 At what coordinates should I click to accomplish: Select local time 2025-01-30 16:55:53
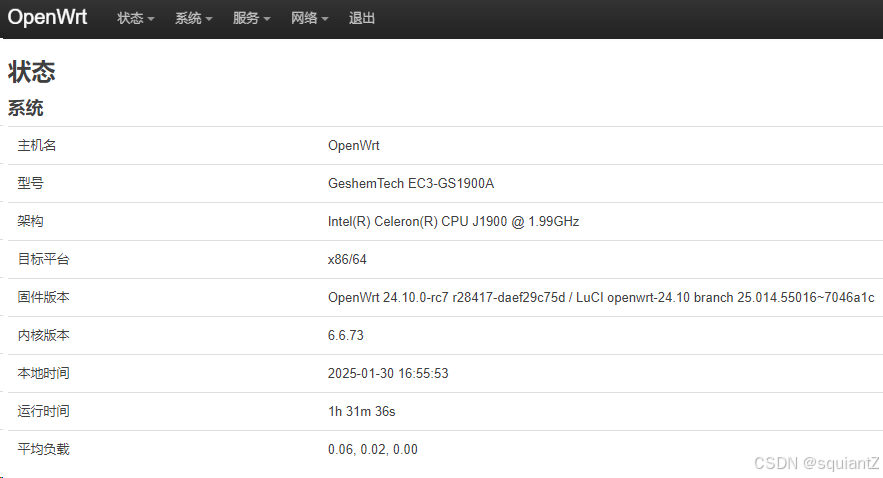point(388,373)
